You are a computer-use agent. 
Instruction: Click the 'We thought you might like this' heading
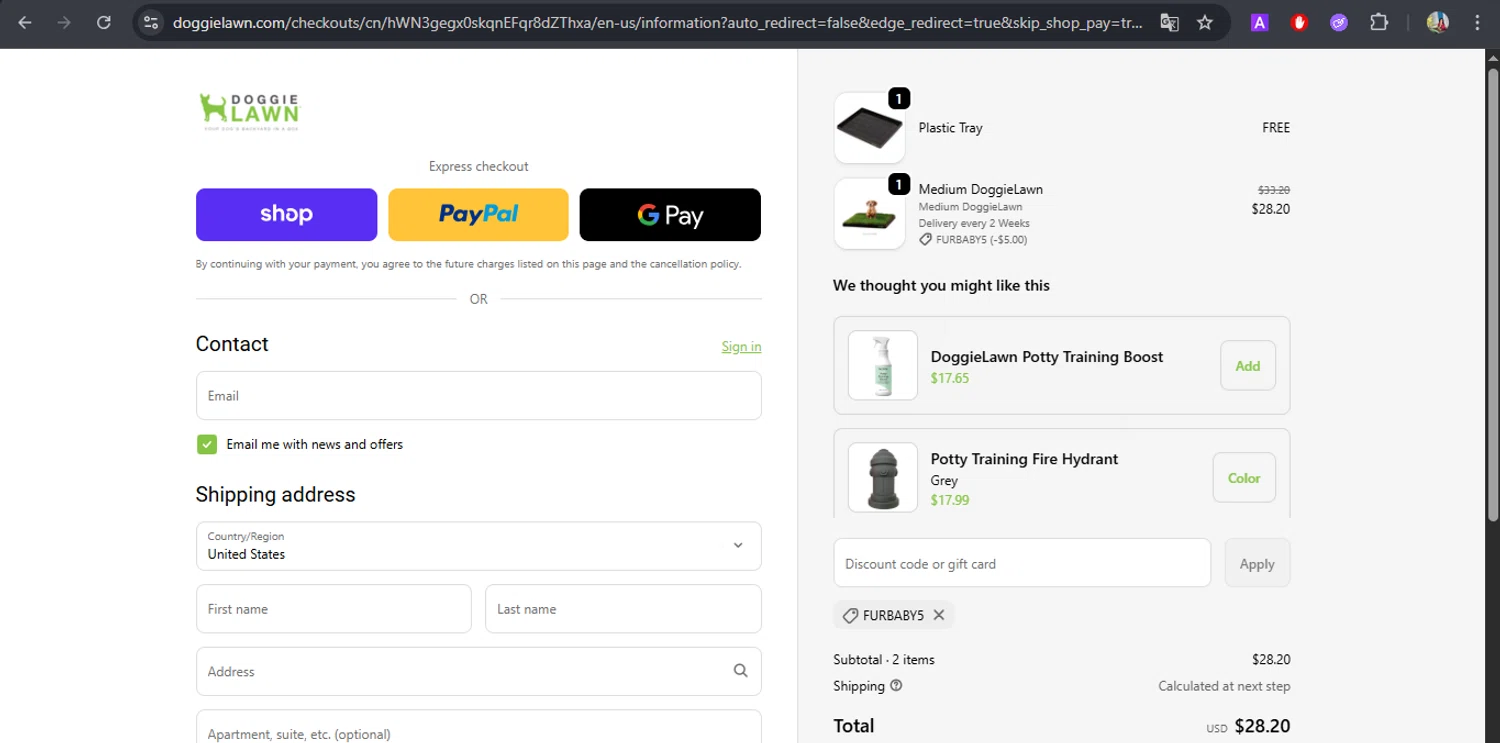[x=941, y=285]
